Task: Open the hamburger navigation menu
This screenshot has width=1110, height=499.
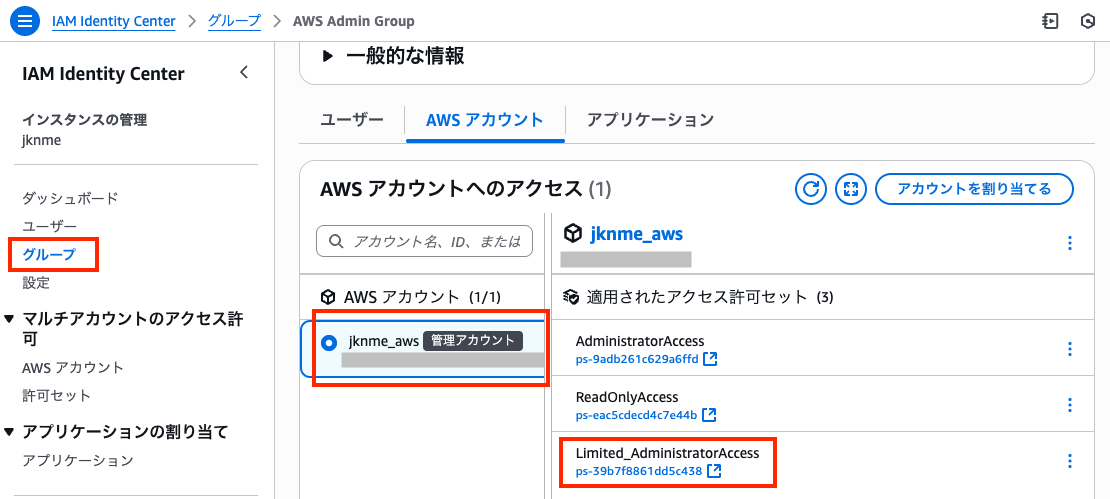Action: point(25,21)
